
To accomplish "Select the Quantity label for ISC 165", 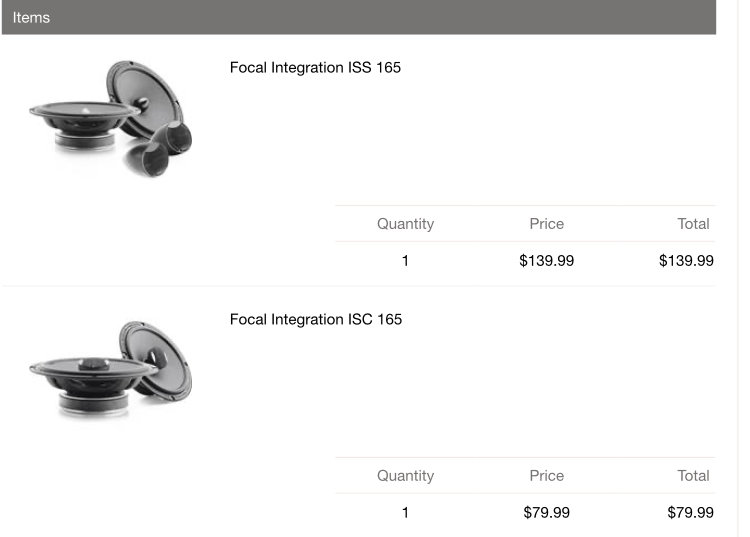I will coord(405,476).
